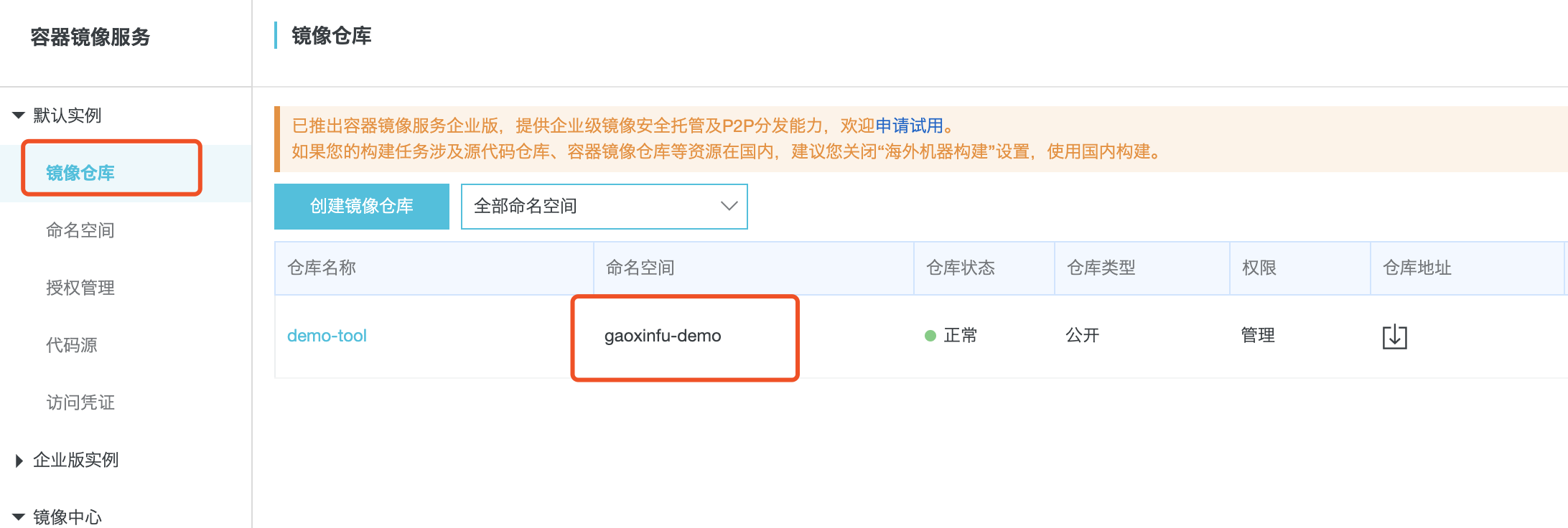Viewport: 1568px width, 528px height.
Task: Click the green status dot indicating 正常
Action: point(930,334)
